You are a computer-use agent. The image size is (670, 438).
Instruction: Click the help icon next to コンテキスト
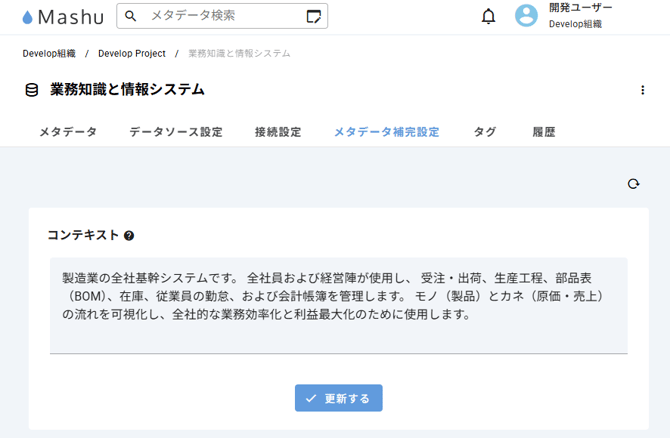point(129,236)
